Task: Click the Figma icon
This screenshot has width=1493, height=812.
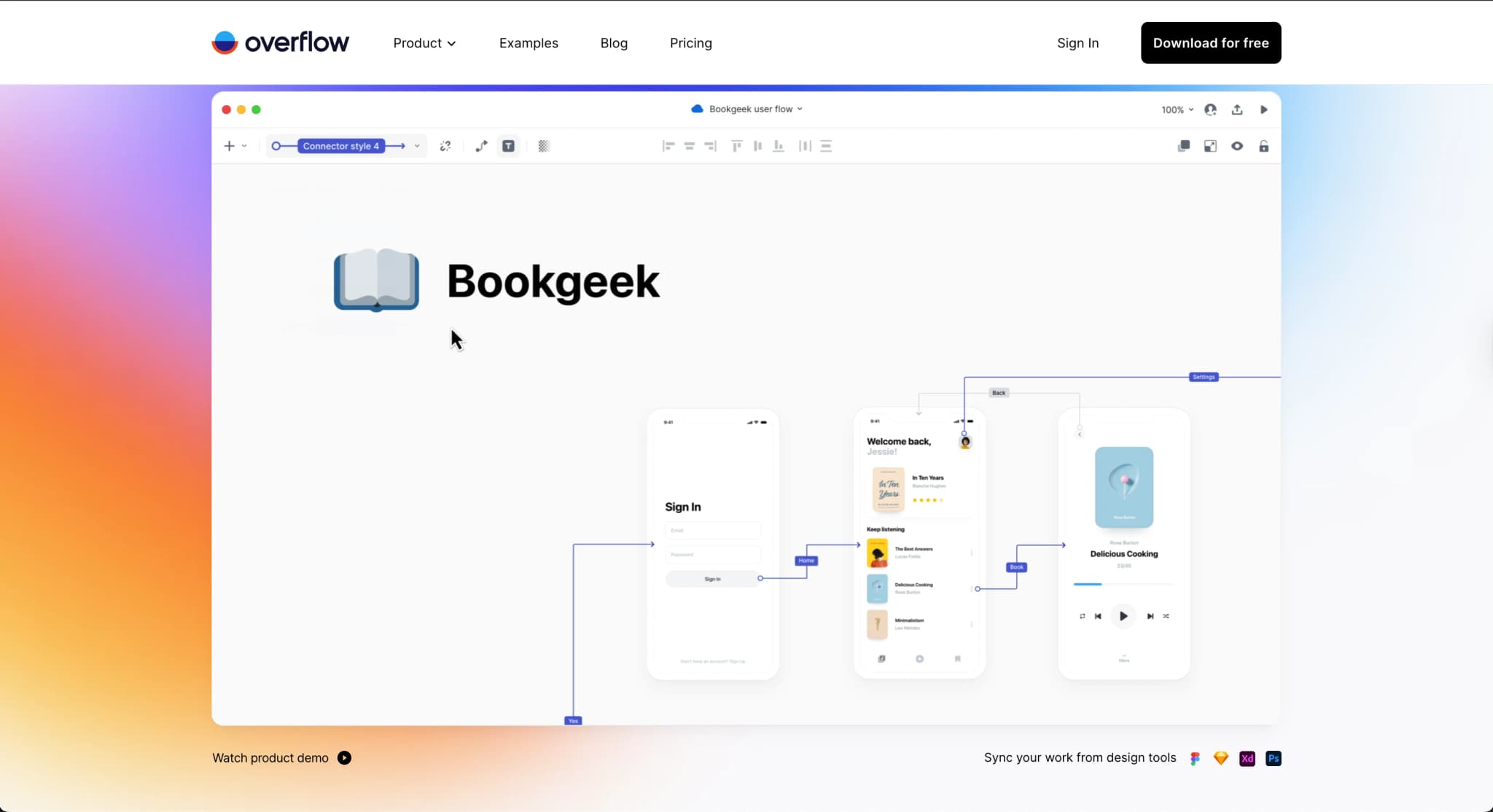Action: pyautogui.click(x=1195, y=758)
